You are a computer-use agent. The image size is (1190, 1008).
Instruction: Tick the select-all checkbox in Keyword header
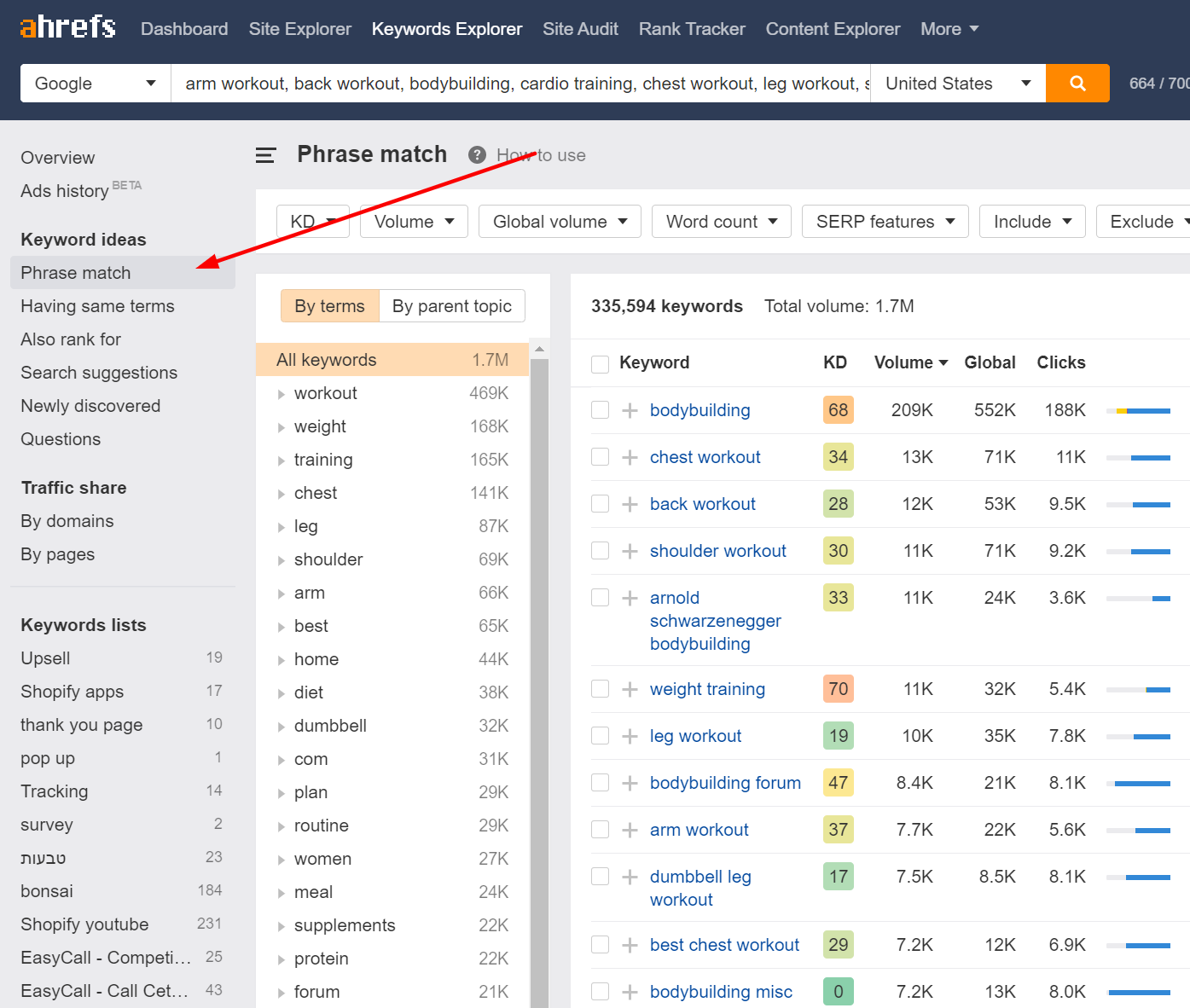point(601,364)
